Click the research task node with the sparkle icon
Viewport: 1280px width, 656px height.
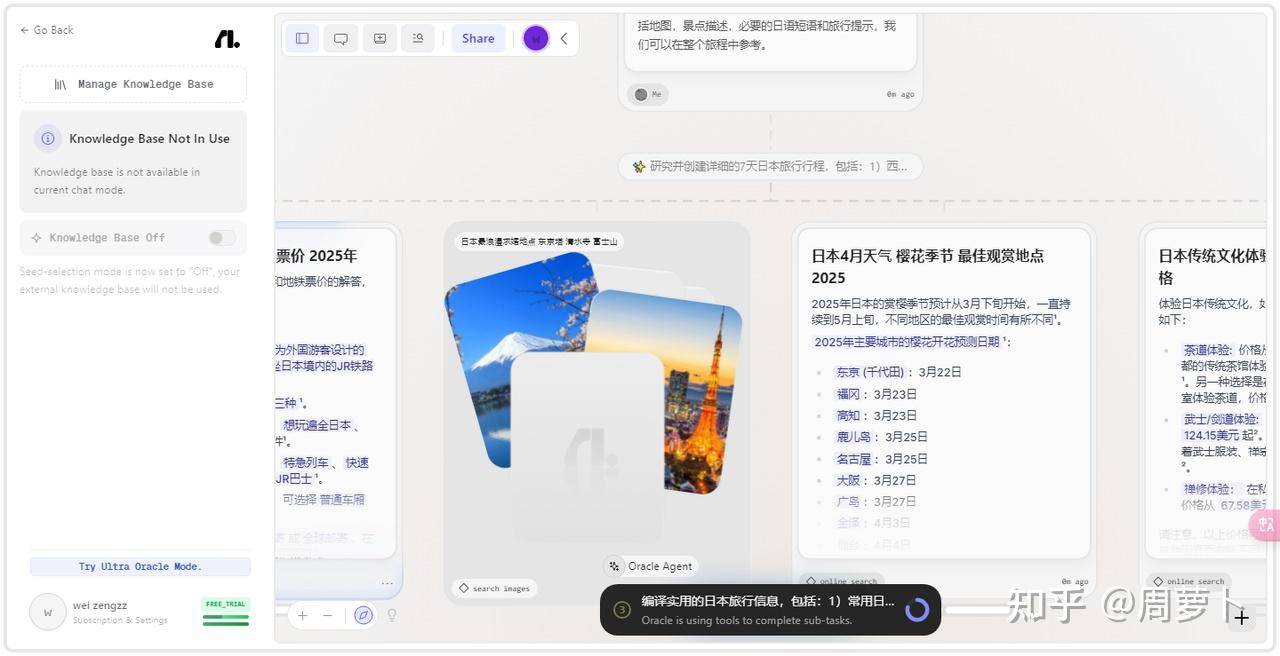(770, 166)
